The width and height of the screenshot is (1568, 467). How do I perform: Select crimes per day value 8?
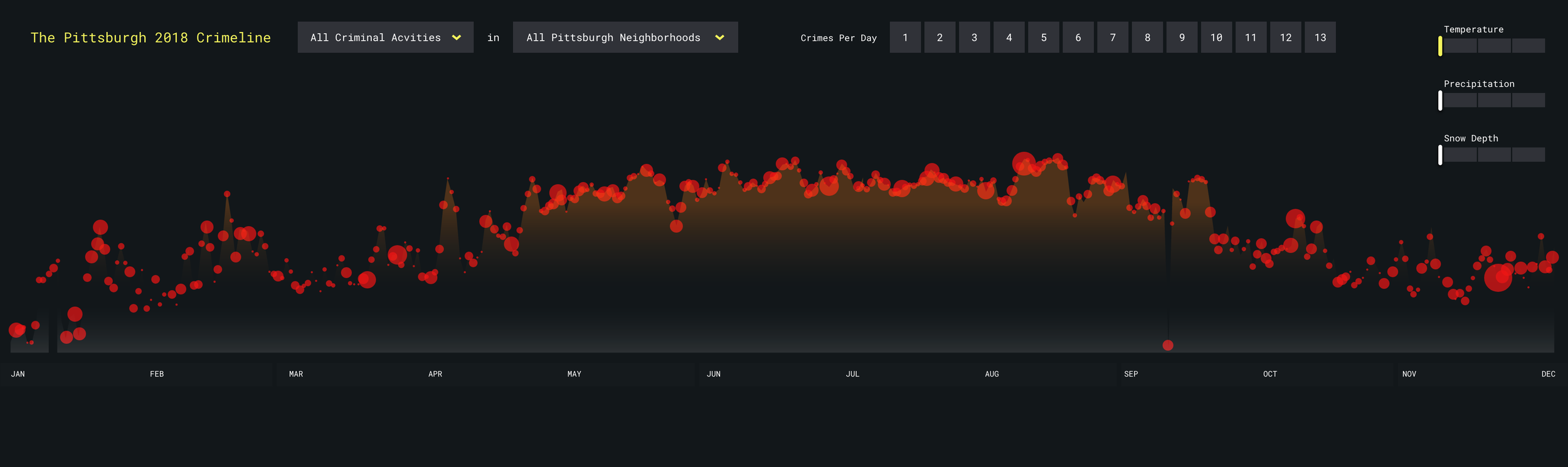[x=1147, y=37]
